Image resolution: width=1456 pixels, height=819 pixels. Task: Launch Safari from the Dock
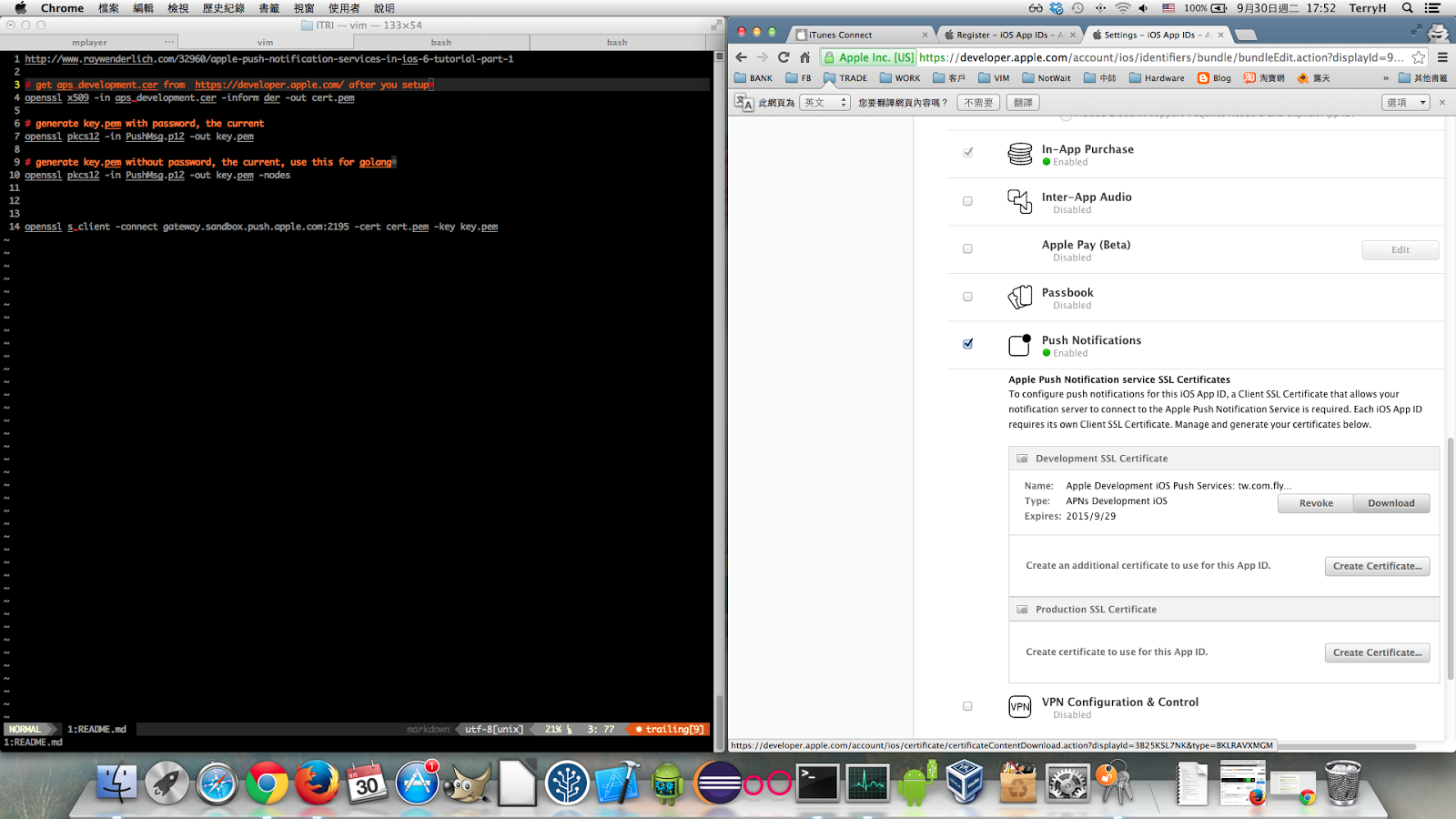coord(217,783)
